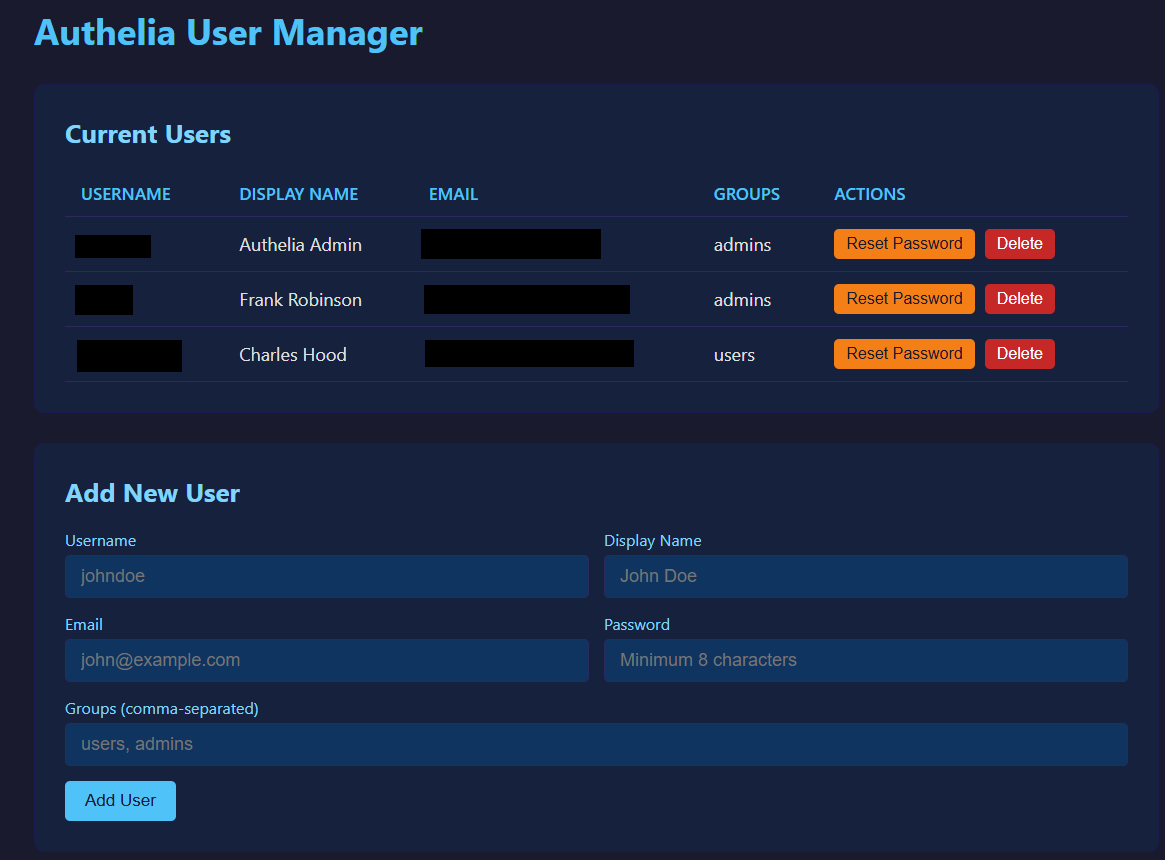Delete the Charles Hood user

pos(1019,353)
